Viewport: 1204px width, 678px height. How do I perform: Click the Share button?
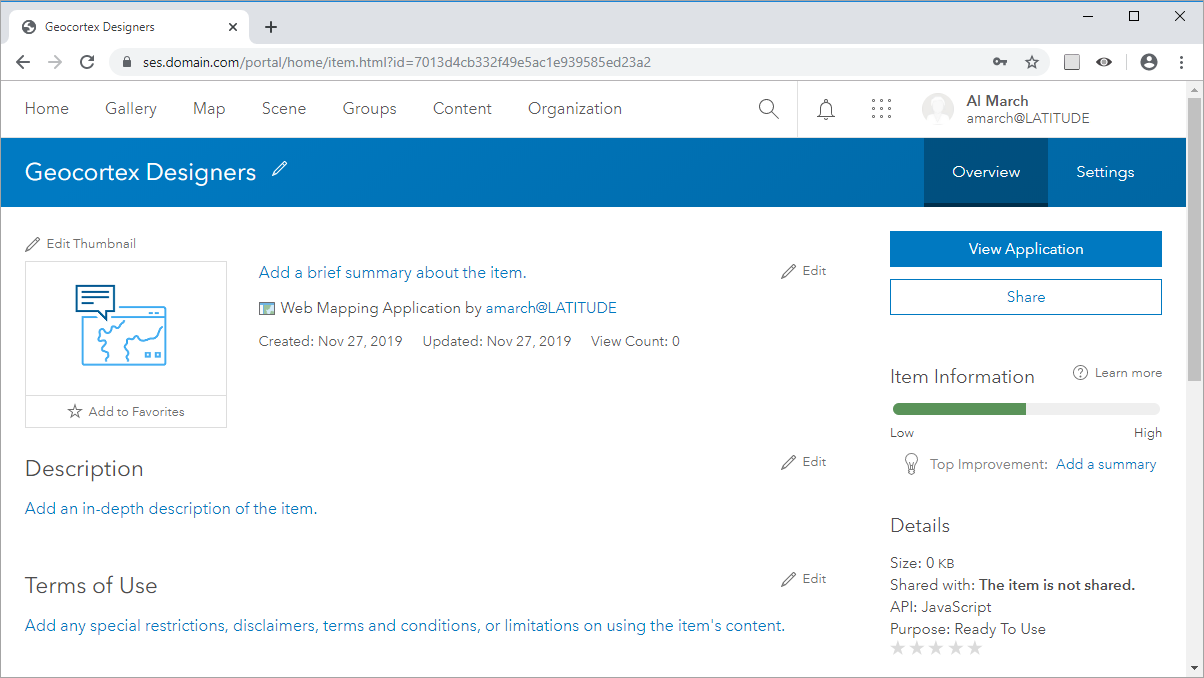[x=1026, y=297]
